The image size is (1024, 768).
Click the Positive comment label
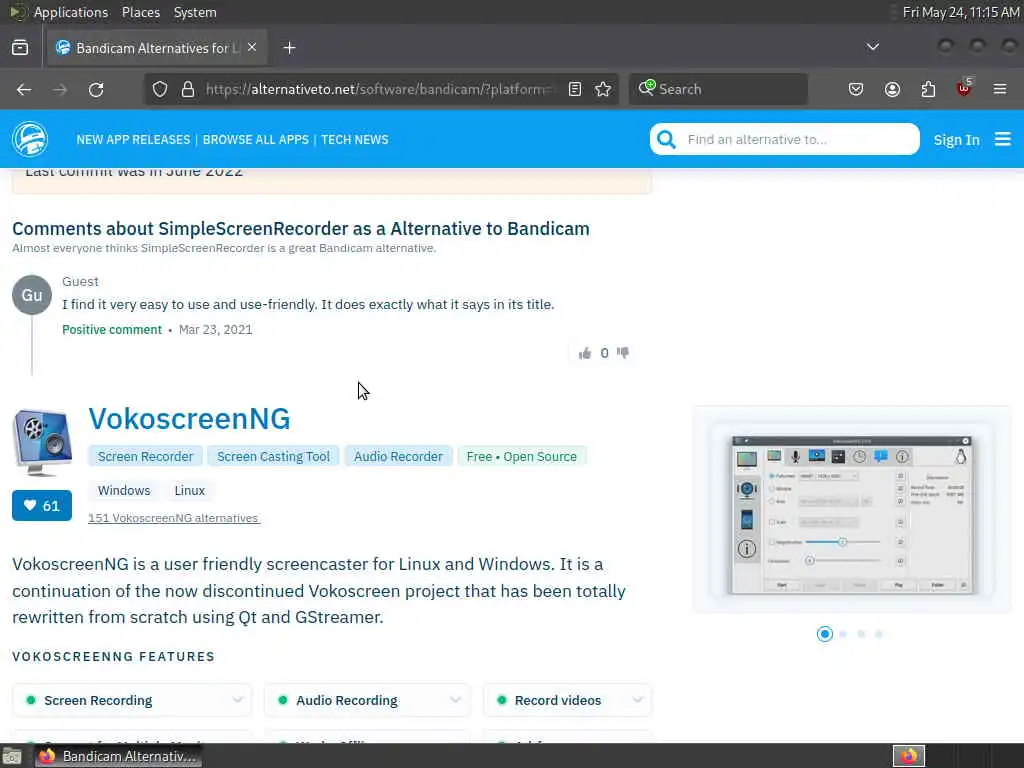click(x=112, y=330)
